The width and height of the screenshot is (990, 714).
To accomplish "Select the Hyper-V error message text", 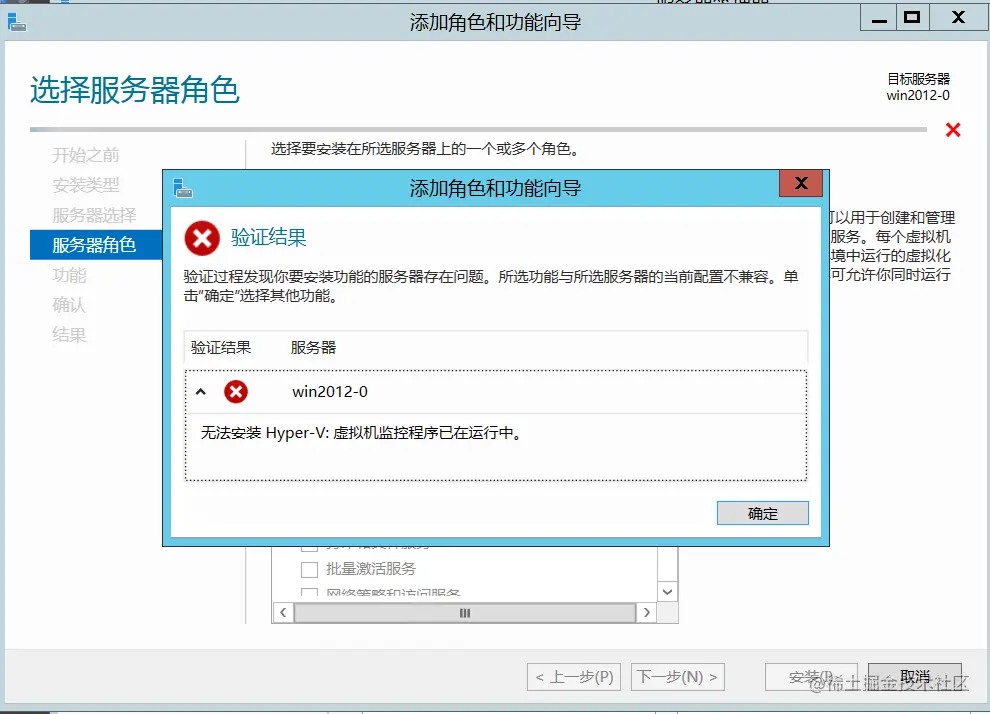I will point(361,433).
